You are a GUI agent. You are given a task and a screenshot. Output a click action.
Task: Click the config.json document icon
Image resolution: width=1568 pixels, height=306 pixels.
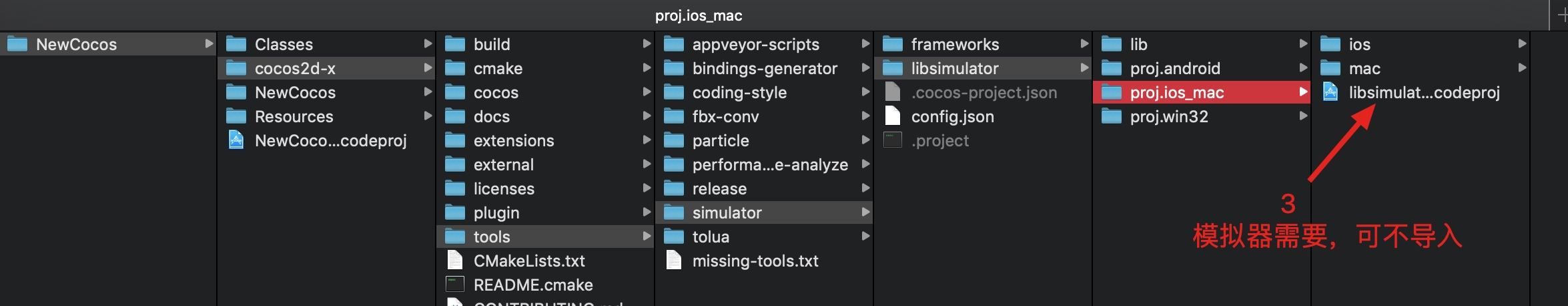893,116
